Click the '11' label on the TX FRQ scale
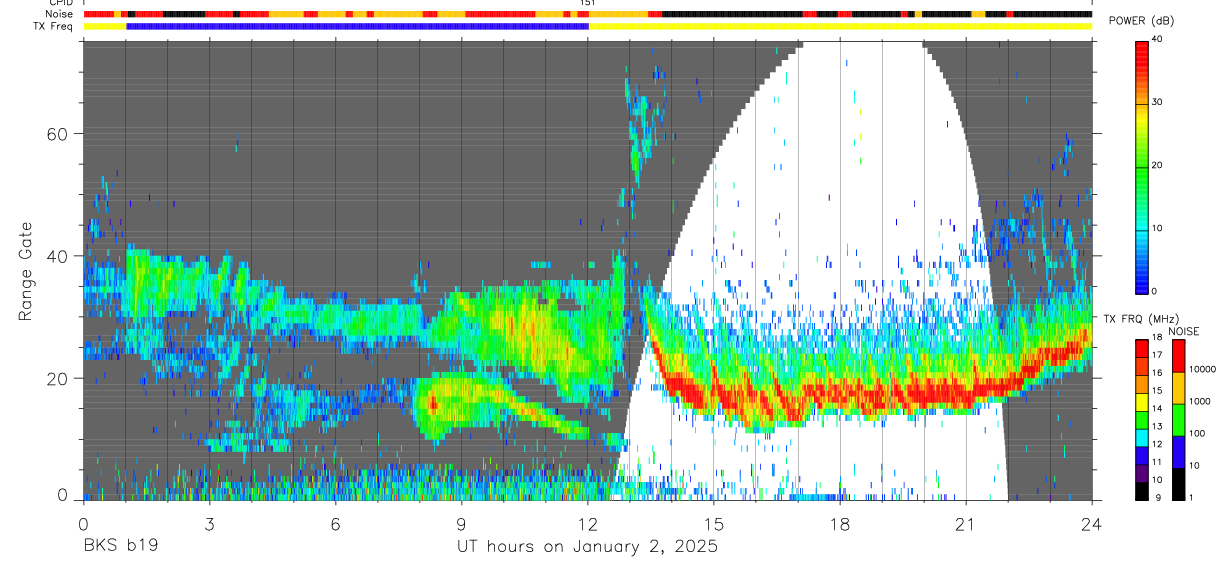 (1158, 461)
